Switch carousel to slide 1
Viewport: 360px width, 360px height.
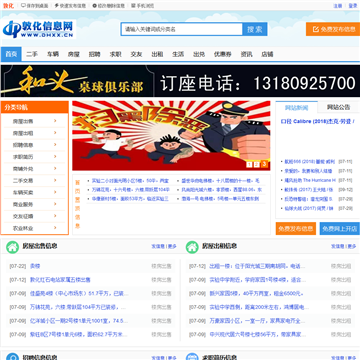249,164
